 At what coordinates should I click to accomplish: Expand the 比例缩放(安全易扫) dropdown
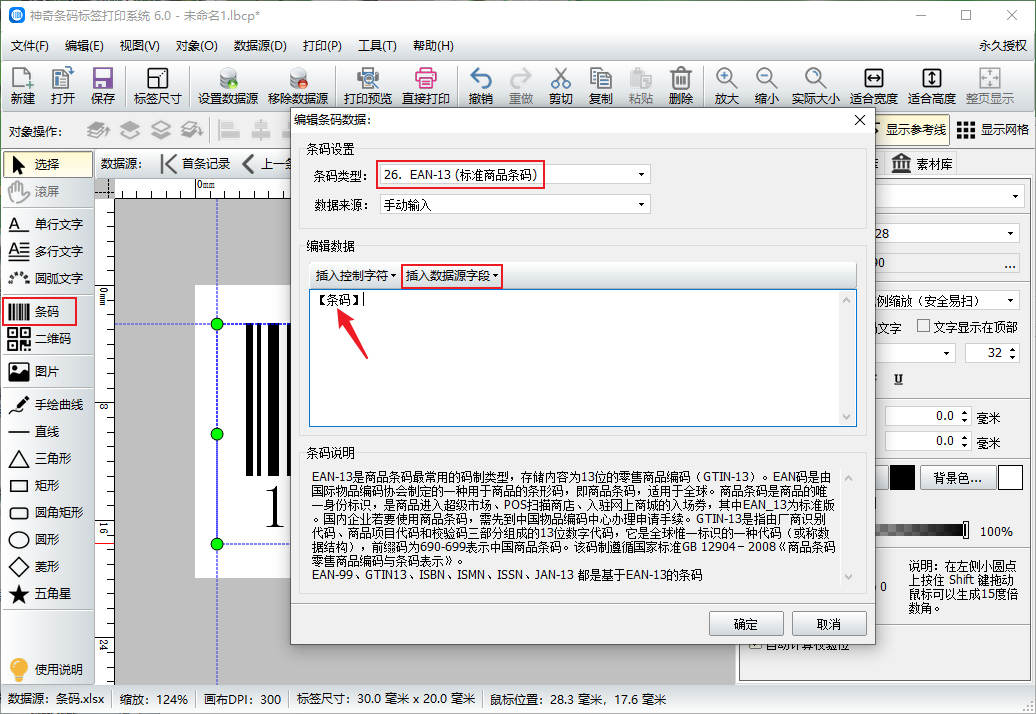(x=1010, y=301)
